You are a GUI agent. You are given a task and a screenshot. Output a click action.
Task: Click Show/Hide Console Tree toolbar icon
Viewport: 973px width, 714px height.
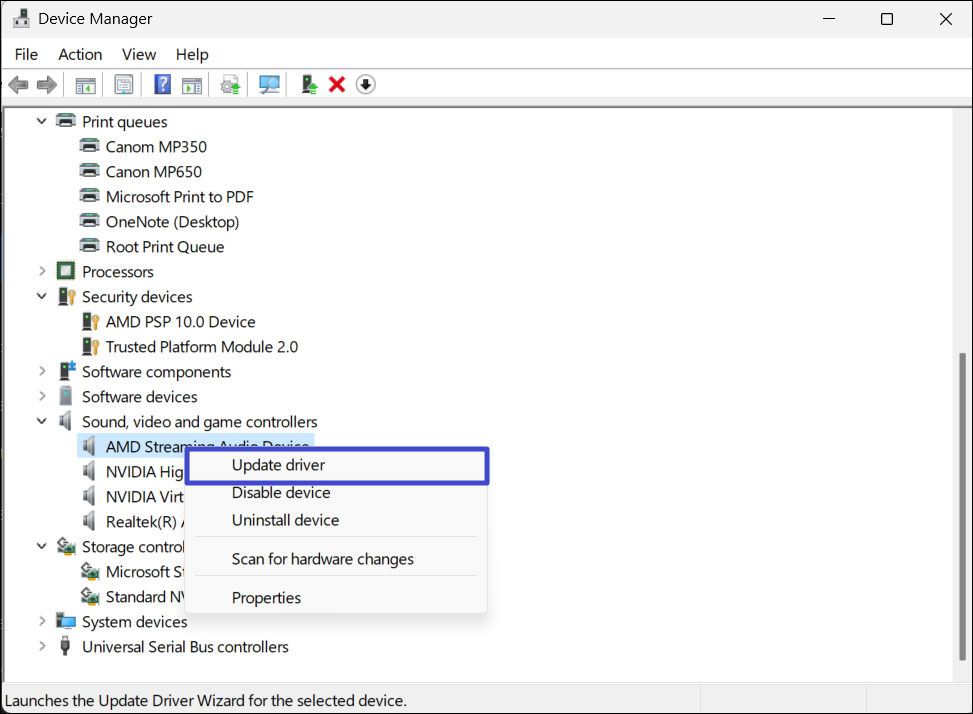(86, 85)
